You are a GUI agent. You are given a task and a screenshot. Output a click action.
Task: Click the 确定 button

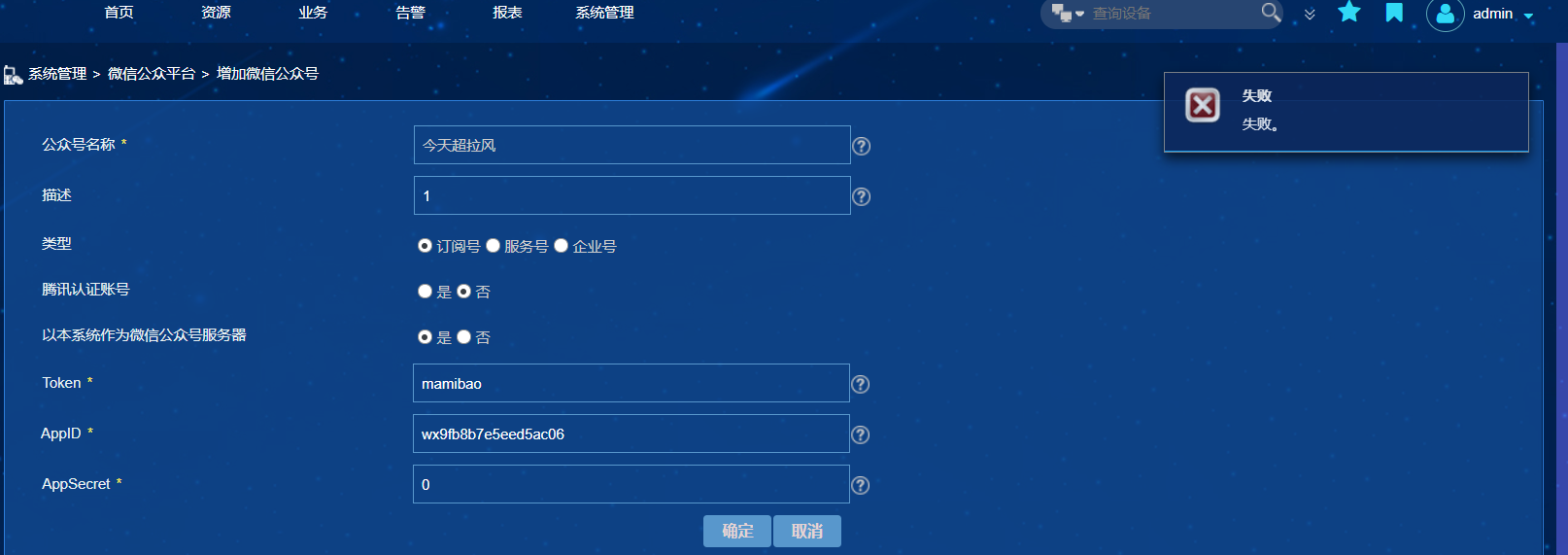click(737, 531)
